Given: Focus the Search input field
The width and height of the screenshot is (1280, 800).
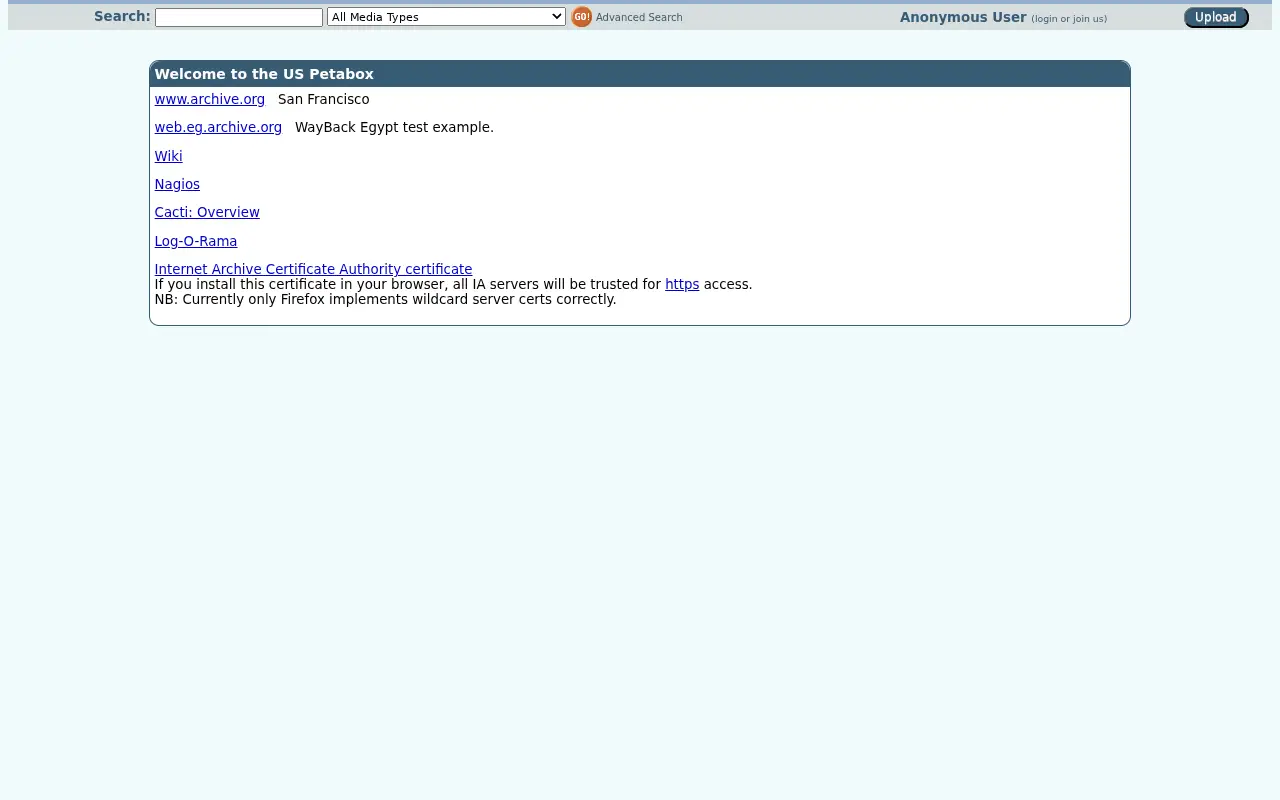Looking at the screenshot, I should click(x=239, y=17).
